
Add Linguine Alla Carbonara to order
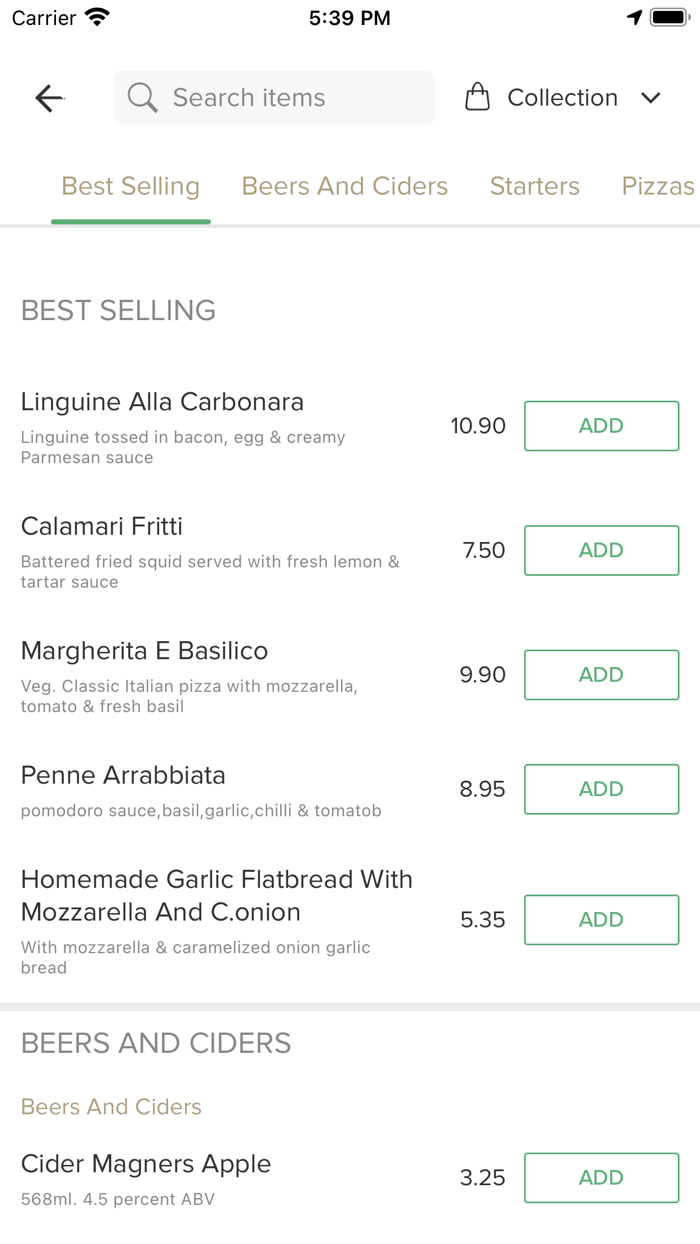coord(601,426)
